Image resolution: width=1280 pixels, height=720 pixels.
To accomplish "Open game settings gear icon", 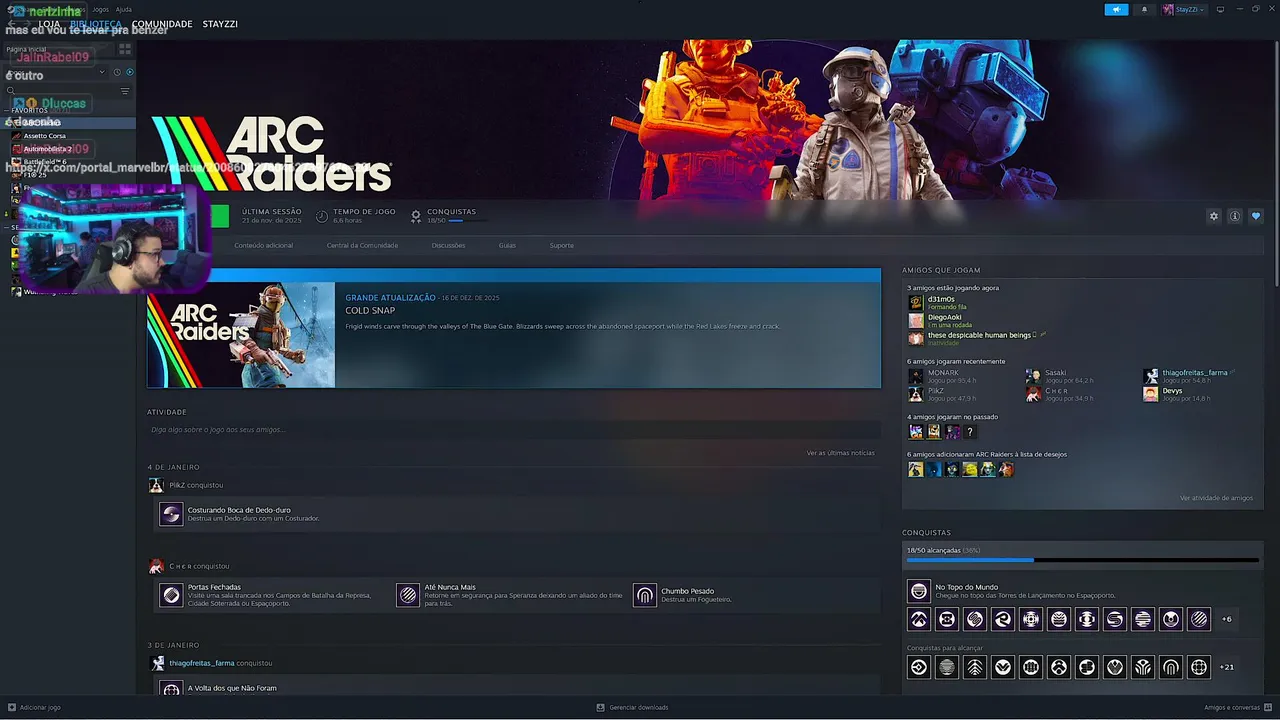I will [x=1214, y=216].
